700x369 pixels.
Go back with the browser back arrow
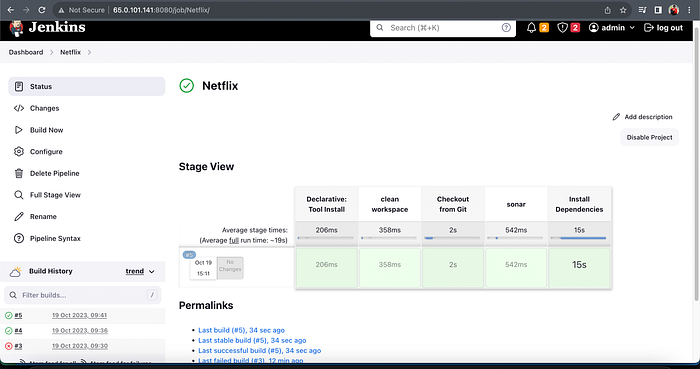click(11, 10)
